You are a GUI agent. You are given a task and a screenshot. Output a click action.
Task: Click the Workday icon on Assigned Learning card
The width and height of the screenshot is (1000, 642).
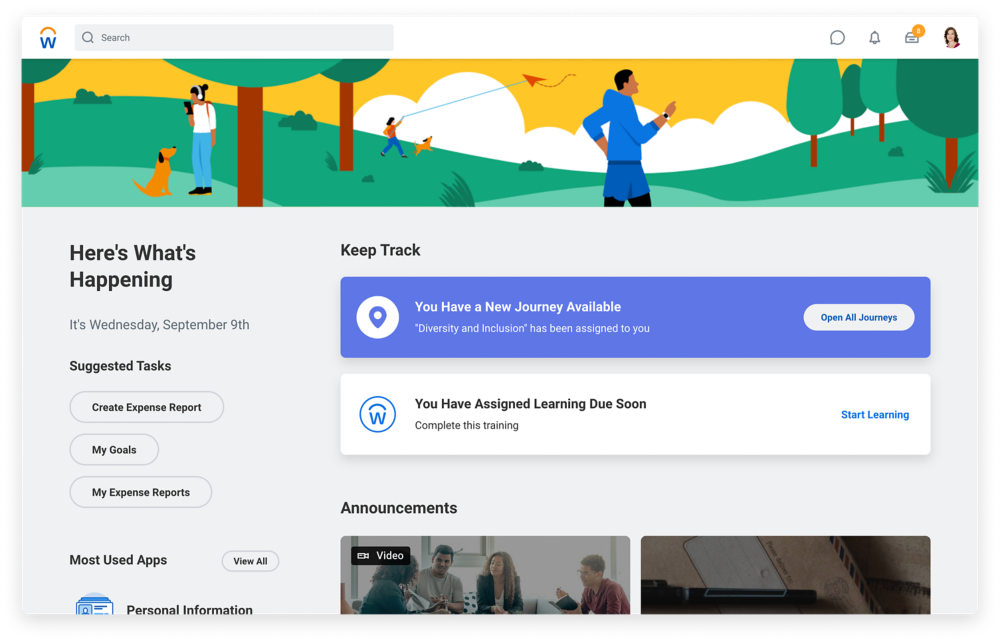pyautogui.click(x=377, y=415)
